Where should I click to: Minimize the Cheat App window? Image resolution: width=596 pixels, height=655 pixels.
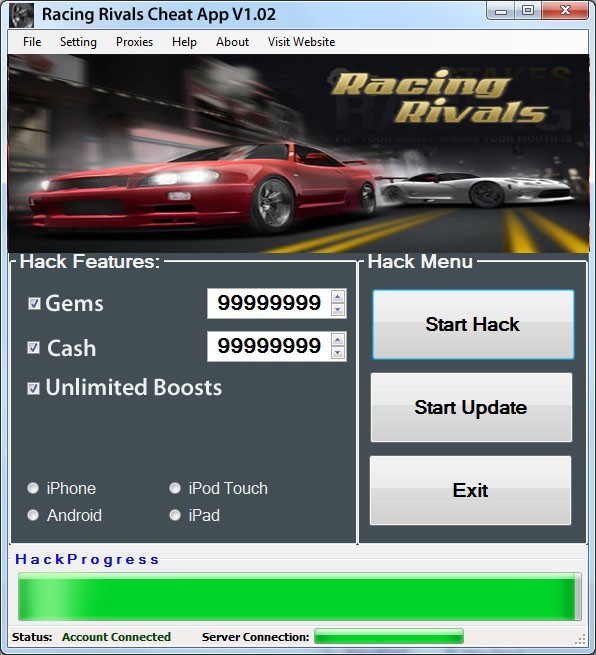[501, 10]
